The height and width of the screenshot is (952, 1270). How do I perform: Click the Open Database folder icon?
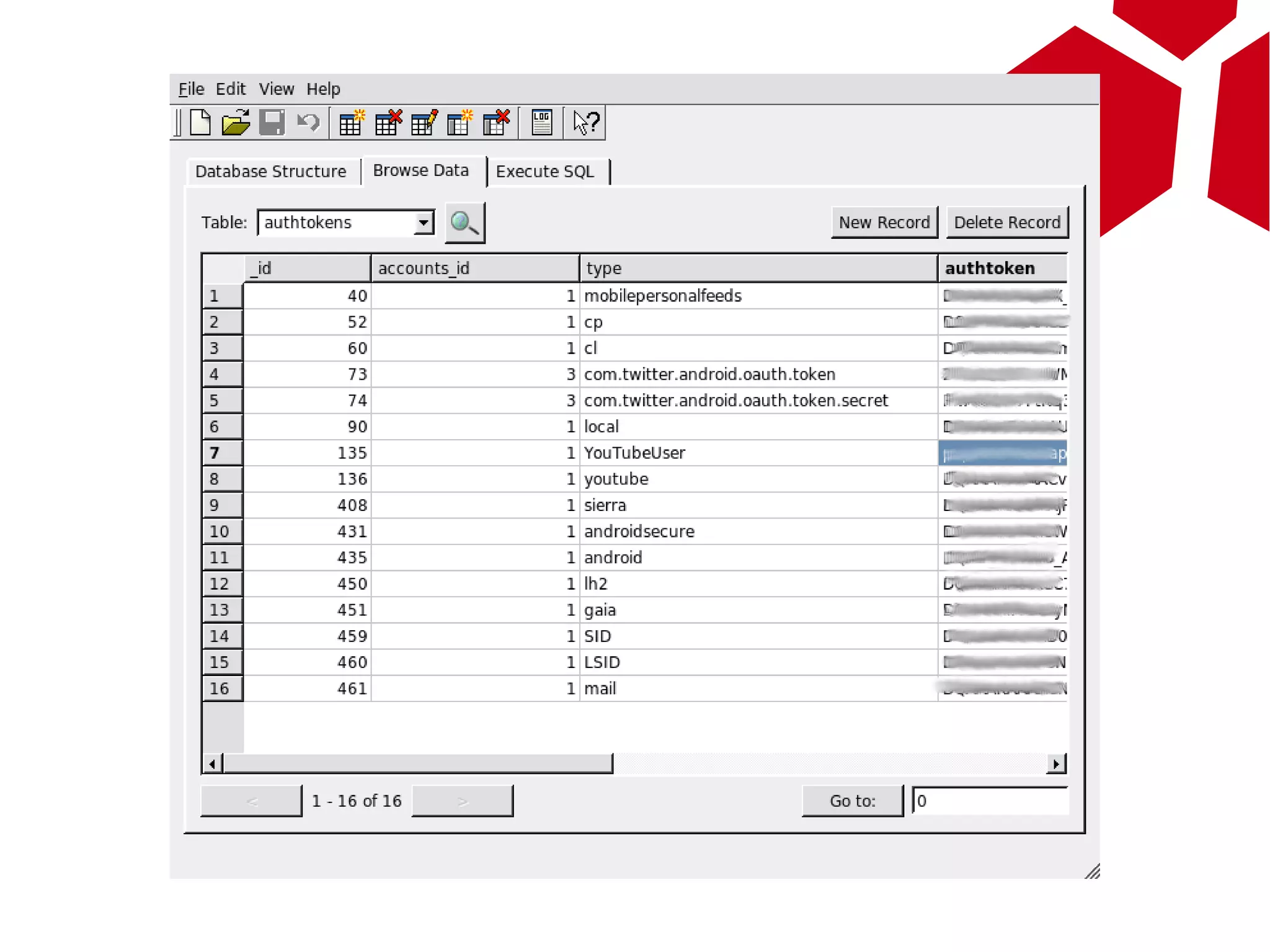236,122
